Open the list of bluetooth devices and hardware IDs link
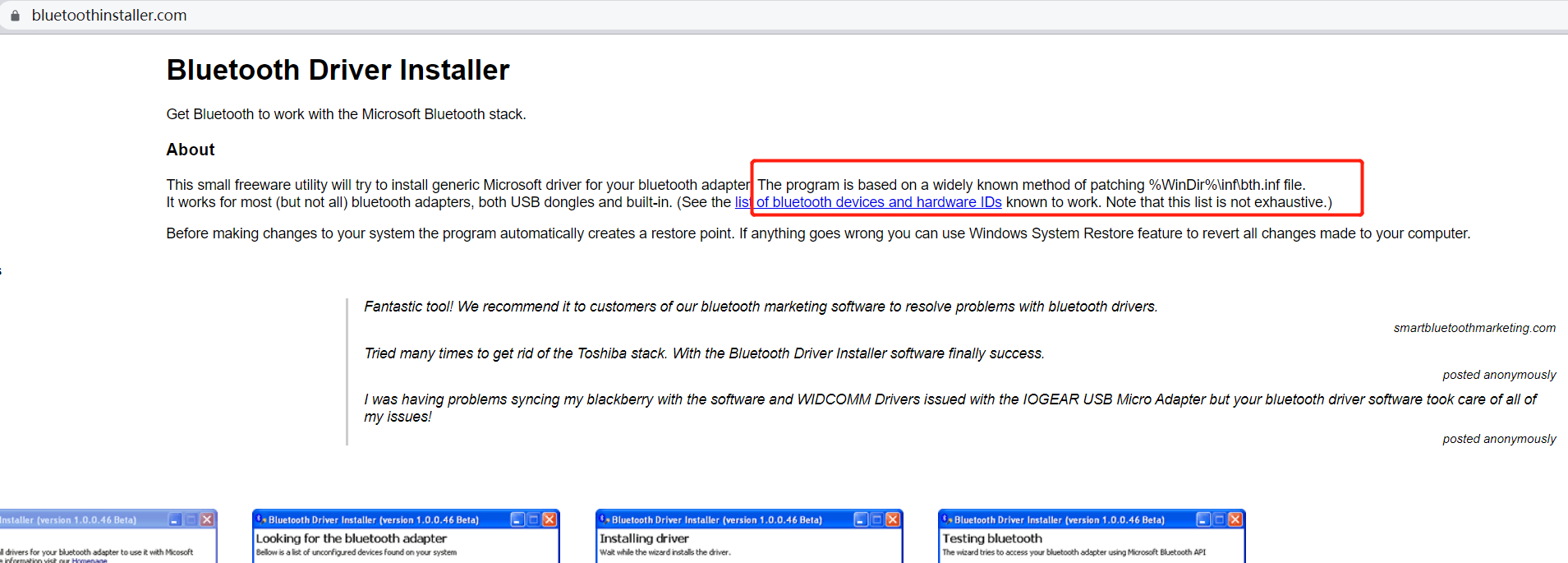This screenshot has height=563, width=1568. (868, 202)
